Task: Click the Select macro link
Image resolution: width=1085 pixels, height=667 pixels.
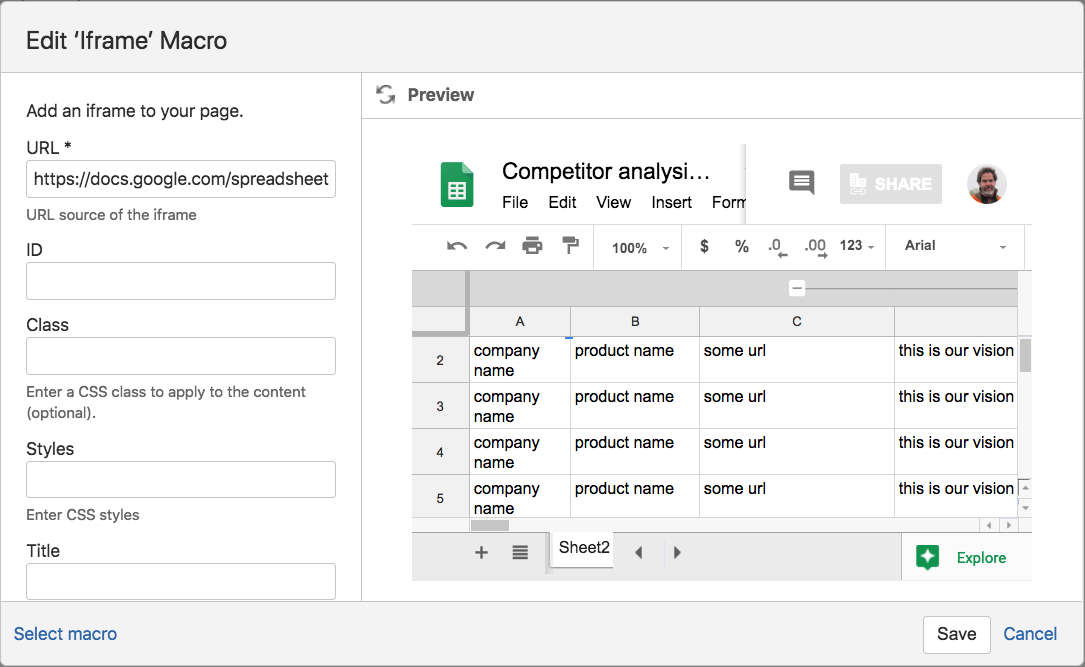Action: click(x=66, y=634)
